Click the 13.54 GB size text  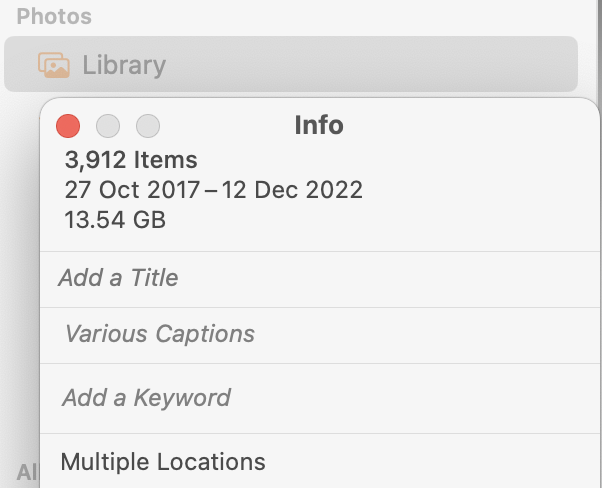(x=115, y=220)
